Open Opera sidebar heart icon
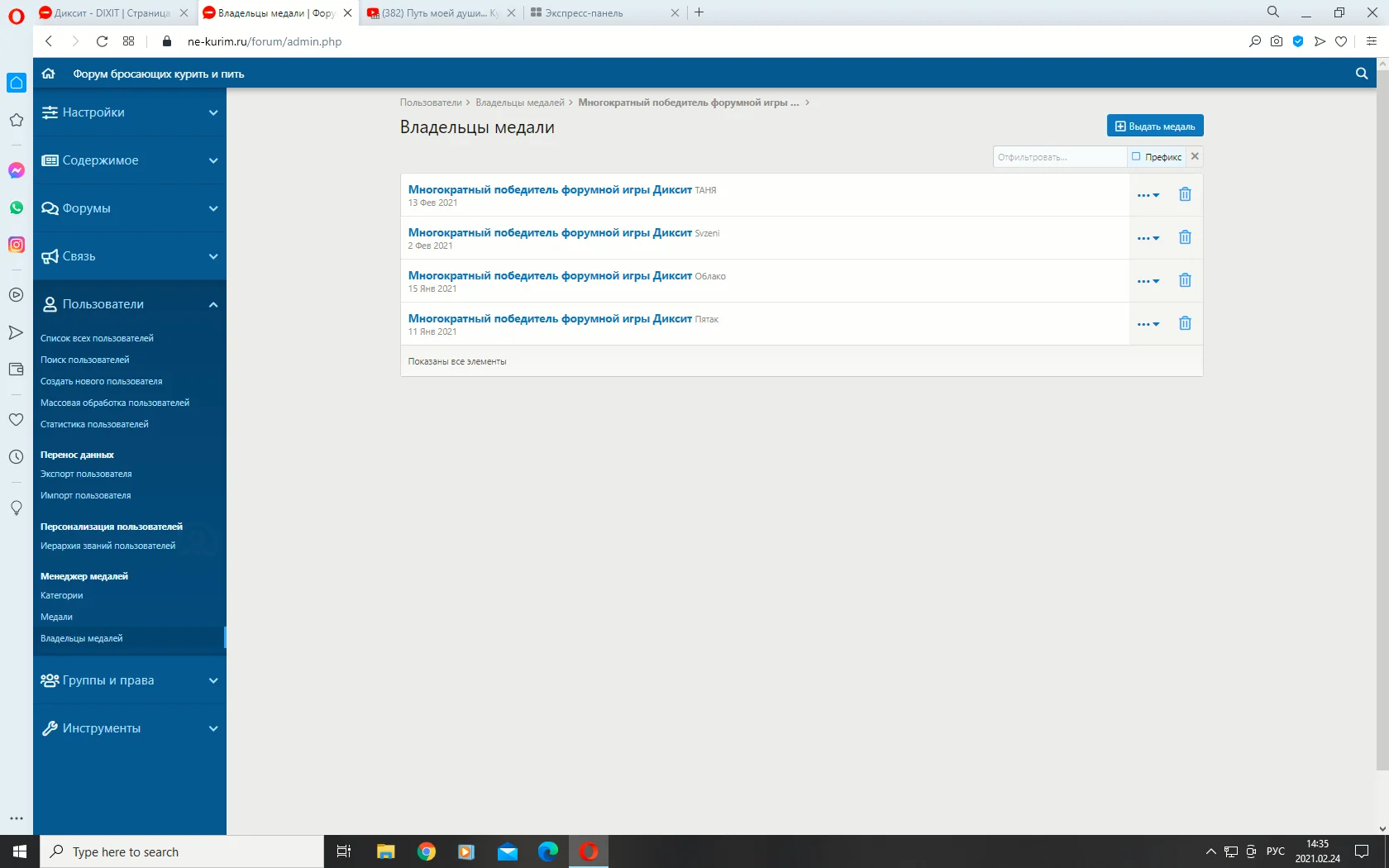The height and width of the screenshot is (868, 1389). [17, 419]
